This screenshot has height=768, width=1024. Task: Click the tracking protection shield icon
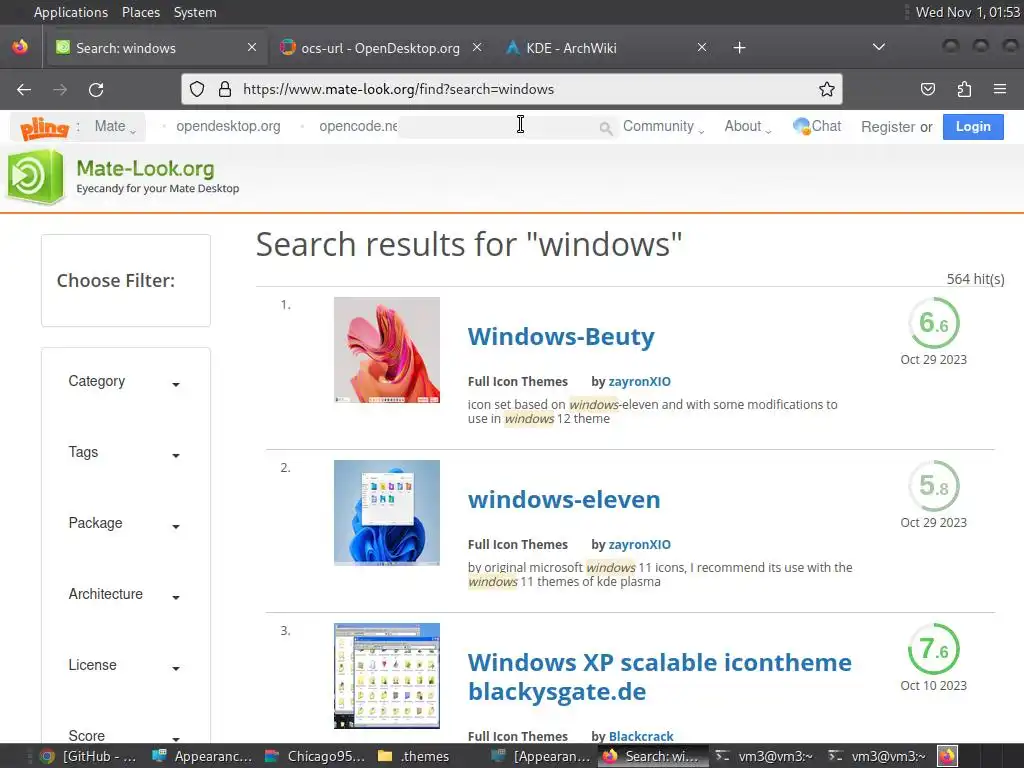click(x=197, y=89)
